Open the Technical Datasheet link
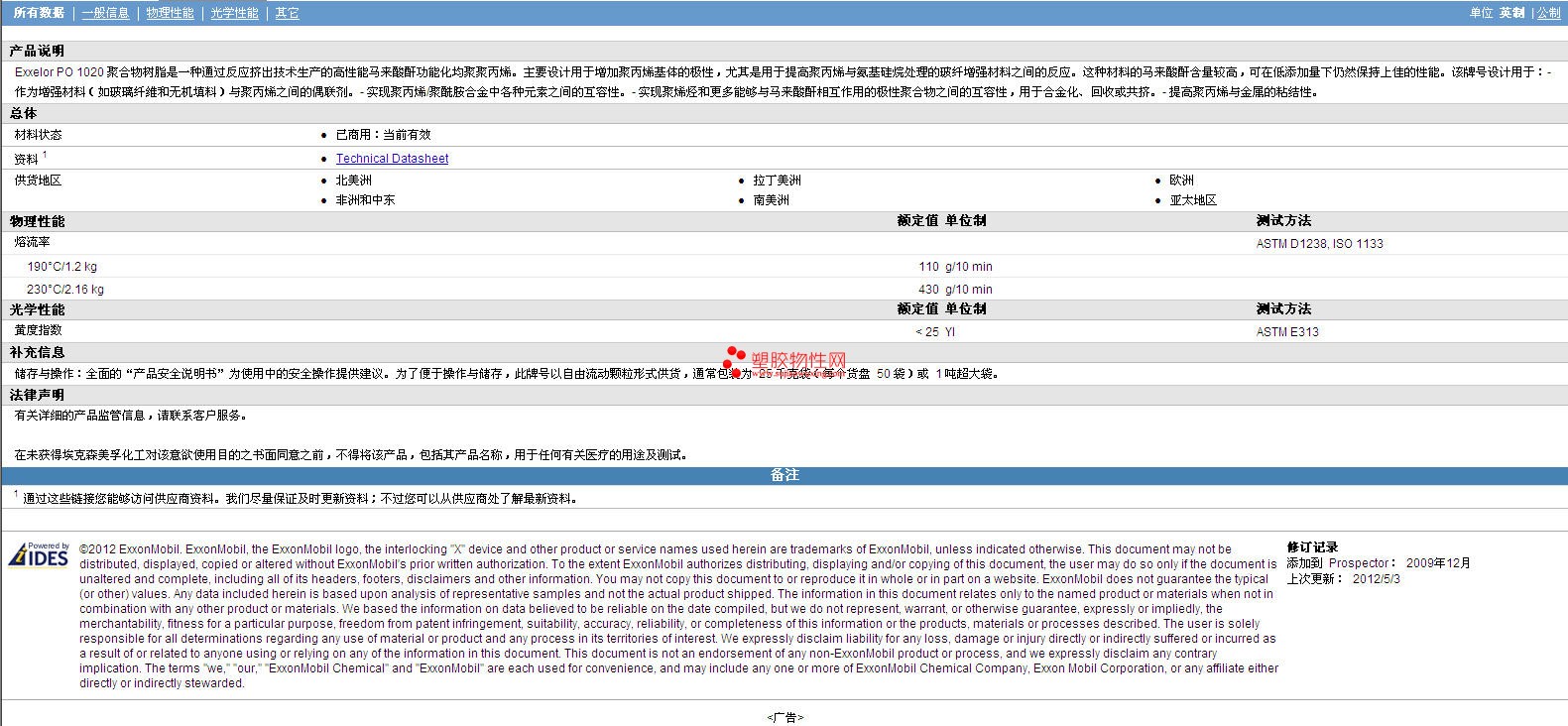 392,159
